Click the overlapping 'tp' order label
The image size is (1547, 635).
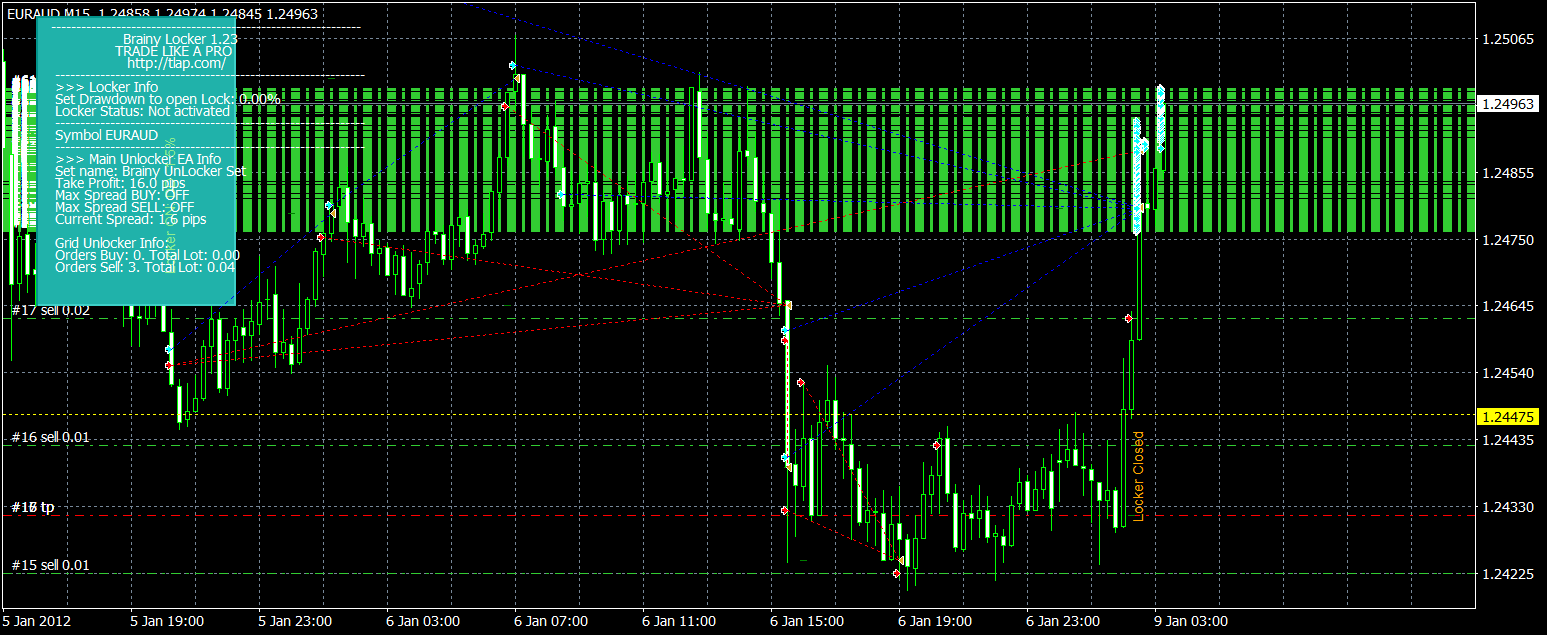[34, 508]
